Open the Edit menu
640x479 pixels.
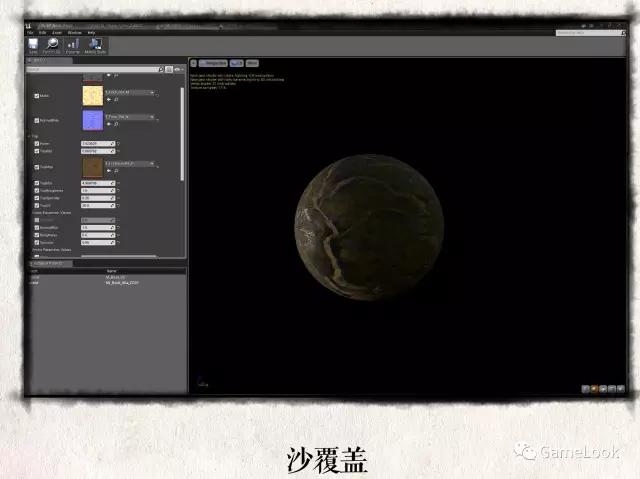coord(42,33)
